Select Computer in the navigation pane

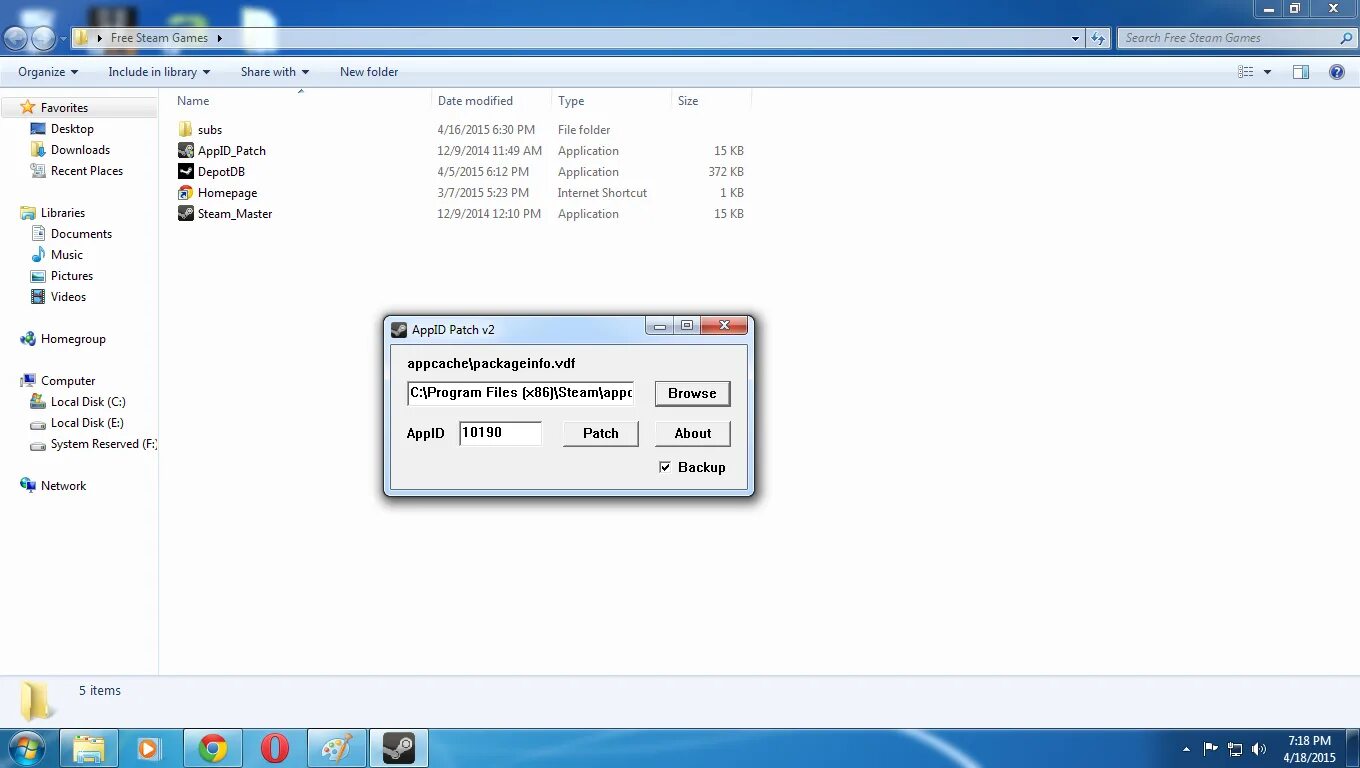(68, 381)
